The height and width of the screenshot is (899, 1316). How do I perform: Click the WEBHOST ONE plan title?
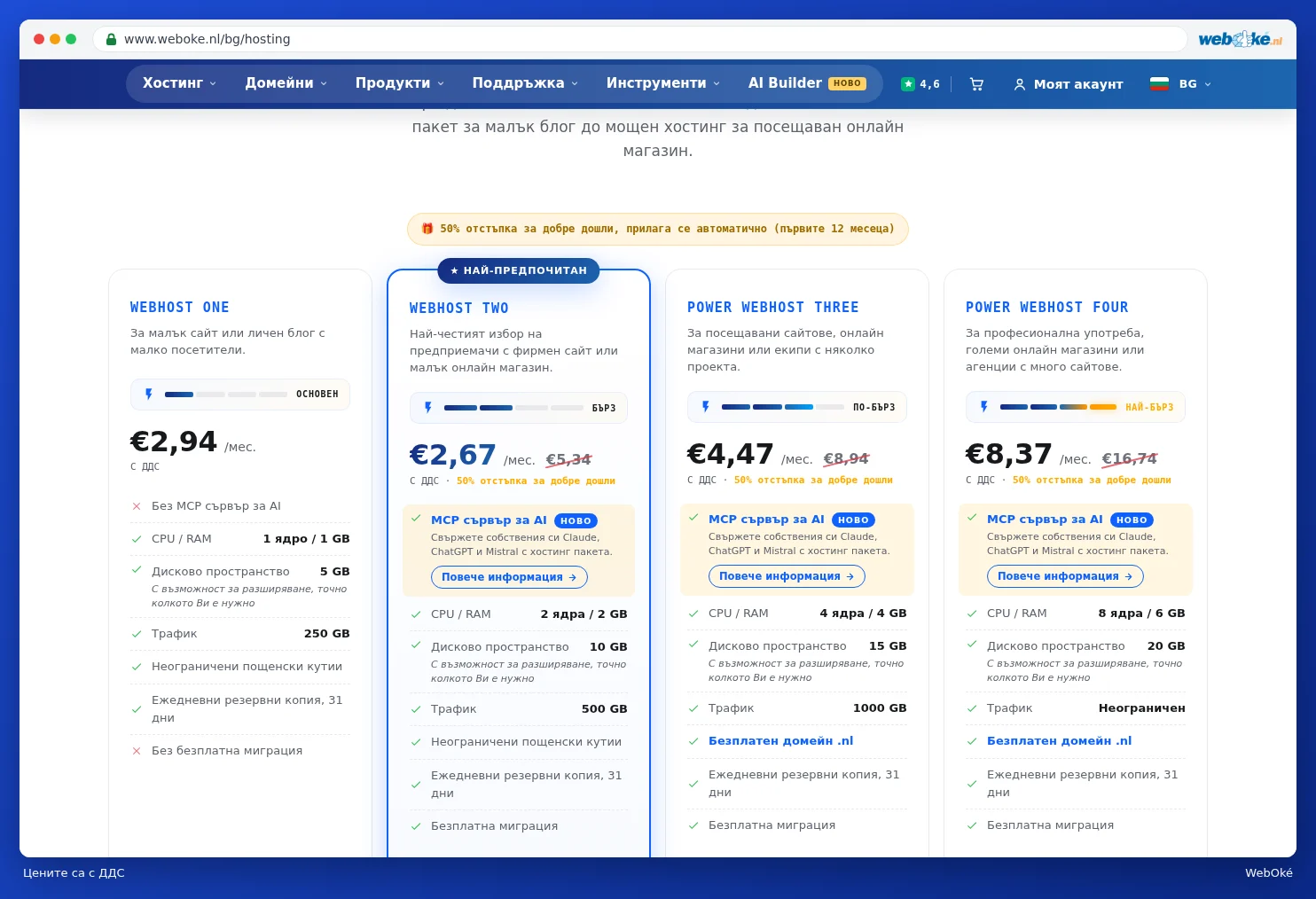[180, 308]
